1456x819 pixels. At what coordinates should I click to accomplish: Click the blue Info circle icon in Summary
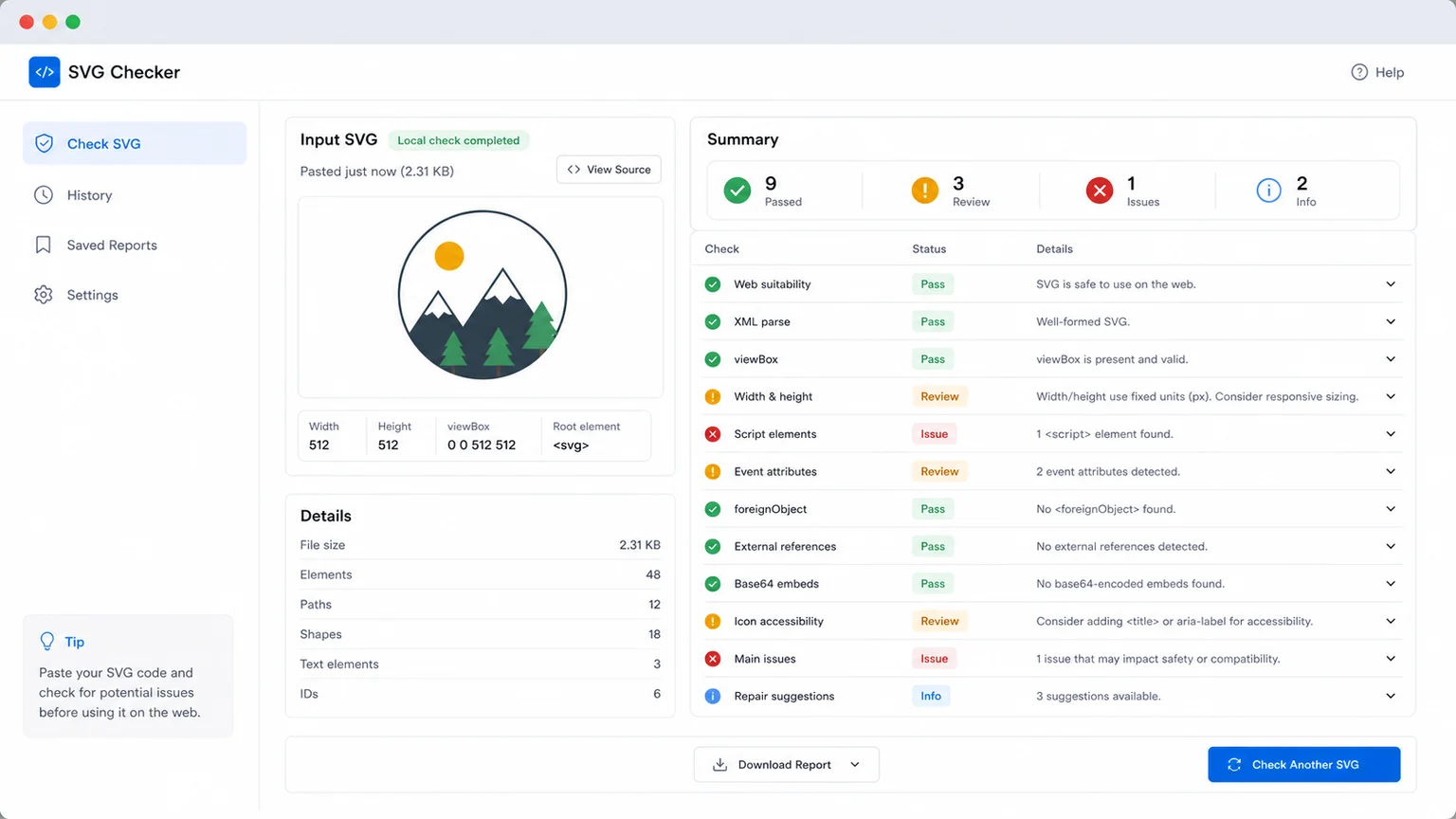click(x=1268, y=191)
